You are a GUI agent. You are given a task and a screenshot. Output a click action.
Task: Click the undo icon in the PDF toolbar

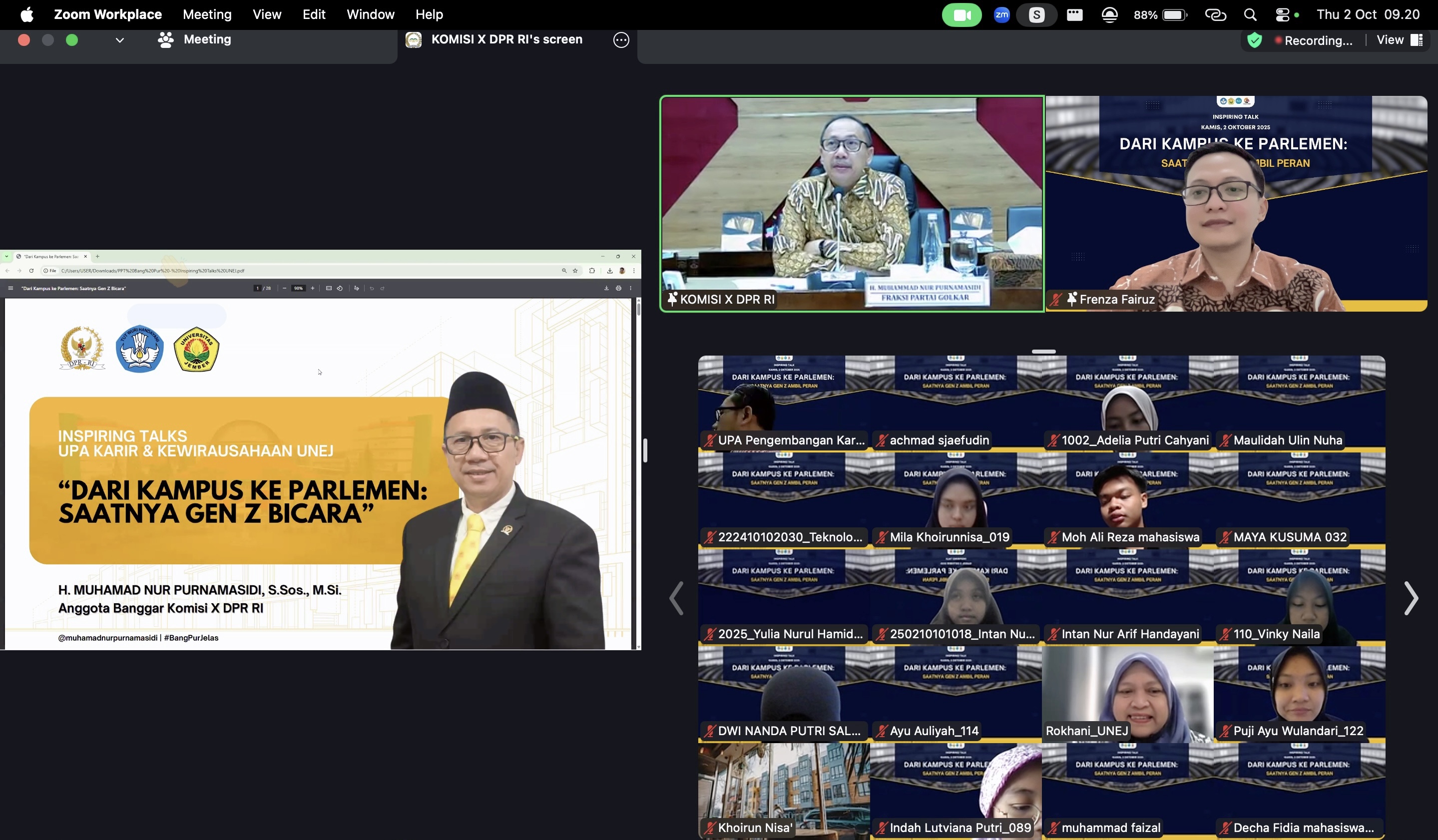tap(372, 288)
